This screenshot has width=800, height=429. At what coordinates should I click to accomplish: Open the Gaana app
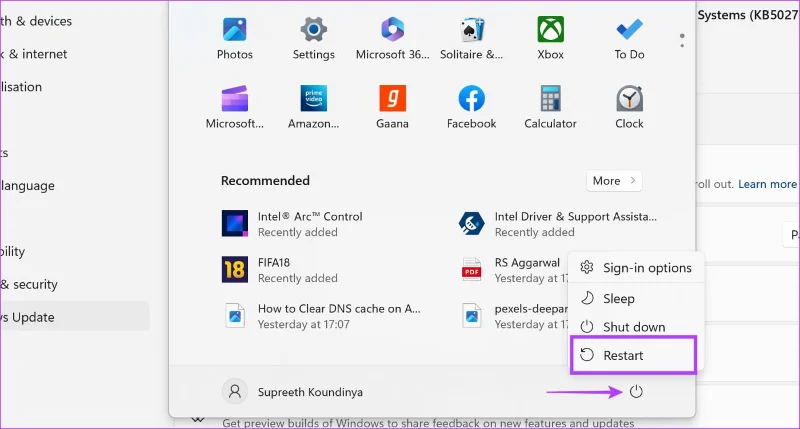(x=392, y=108)
